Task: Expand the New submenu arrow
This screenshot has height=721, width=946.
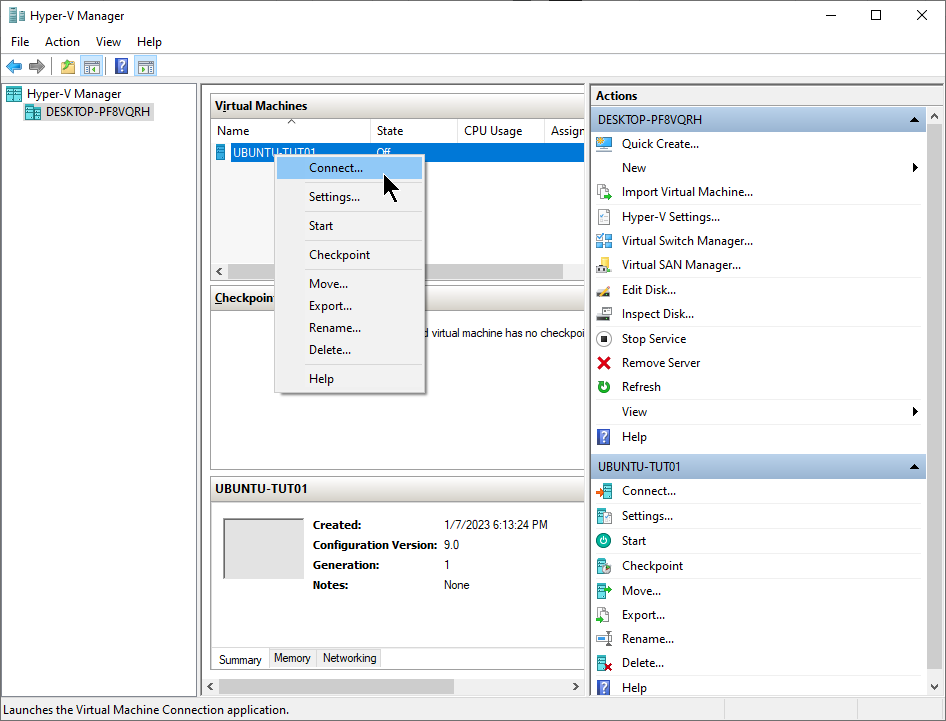Action: [915, 168]
